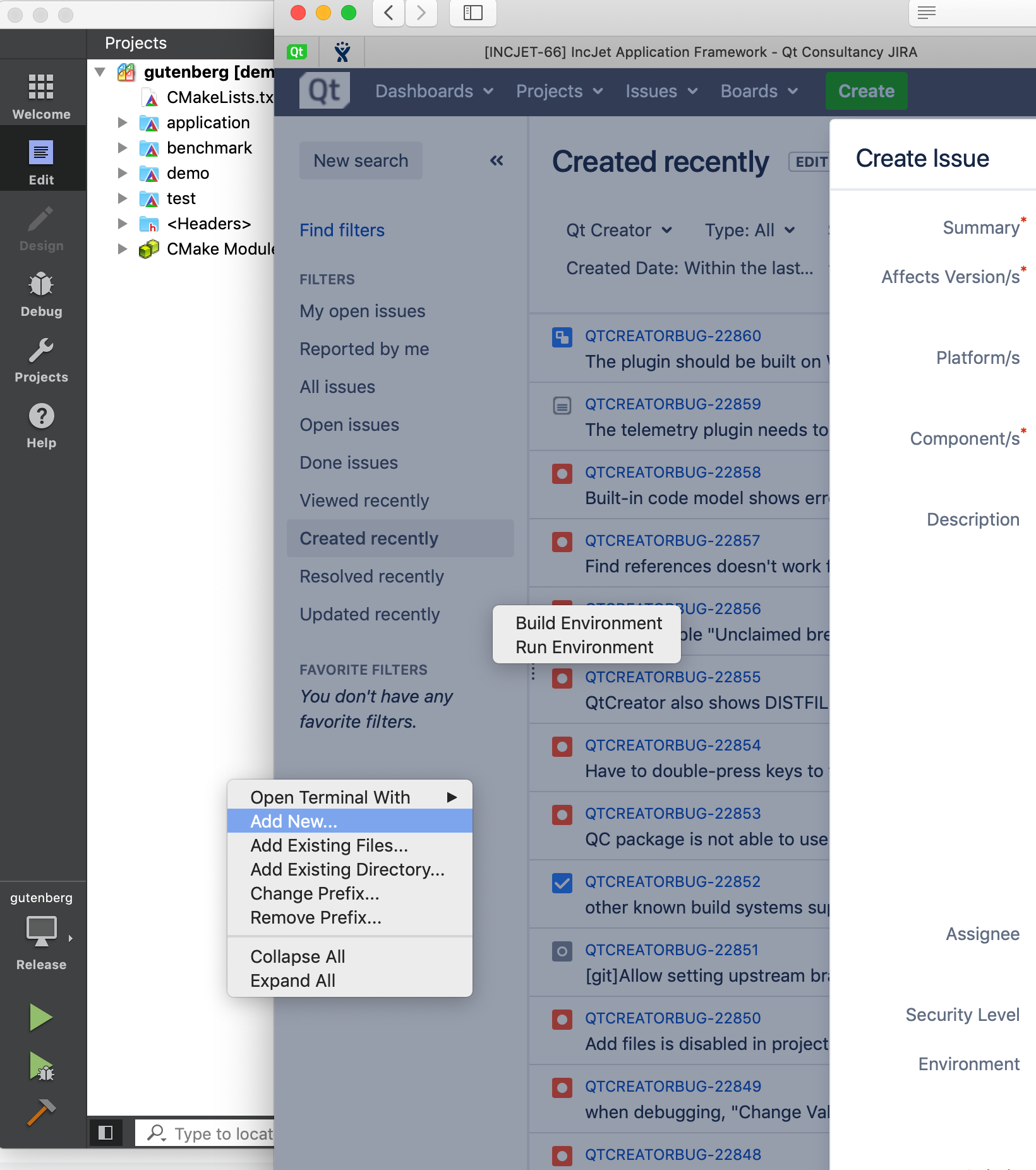Expand the application folder in tree
The image size is (1036, 1170).
(123, 123)
